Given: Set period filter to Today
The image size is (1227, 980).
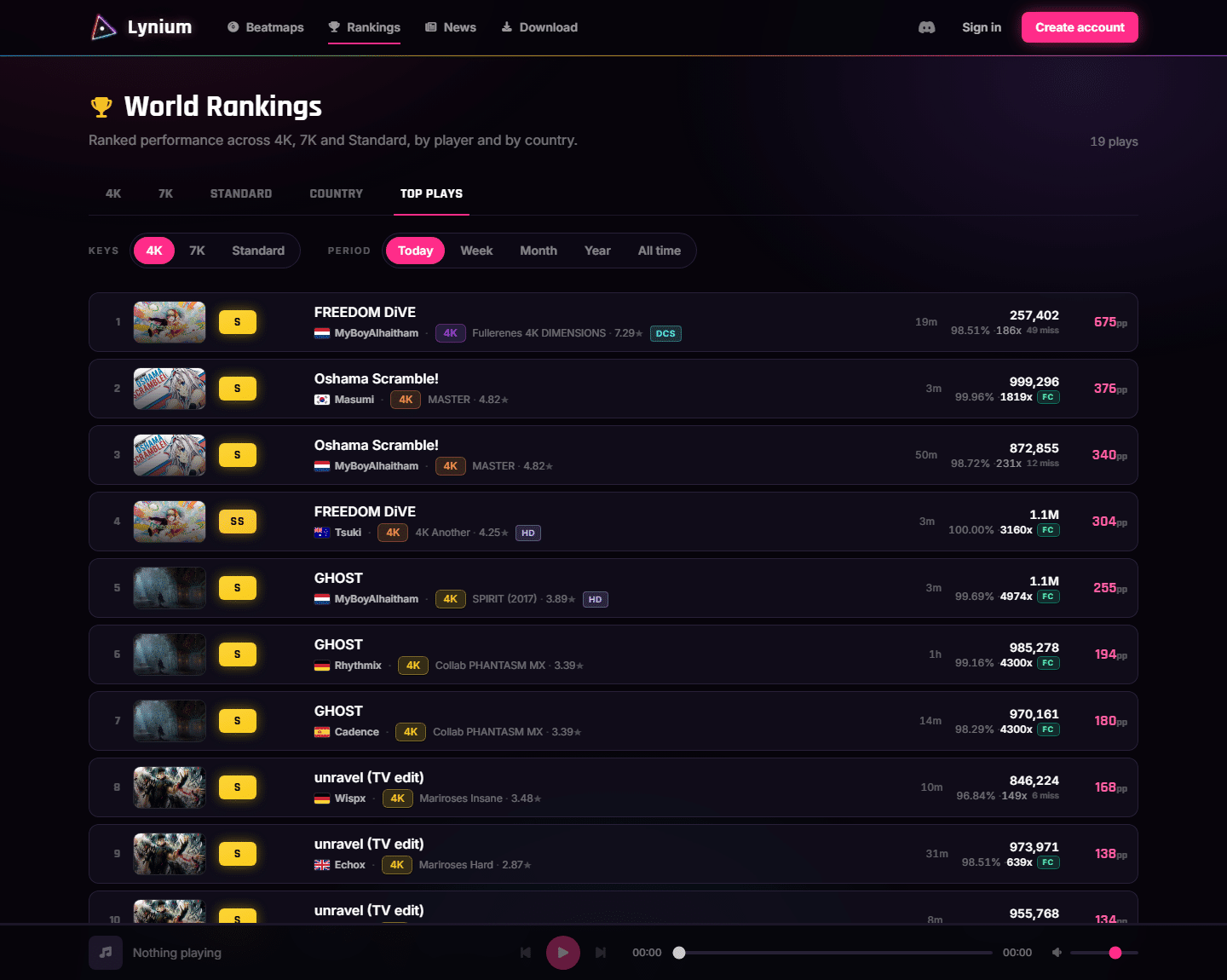Looking at the screenshot, I should tap(416, 251).
